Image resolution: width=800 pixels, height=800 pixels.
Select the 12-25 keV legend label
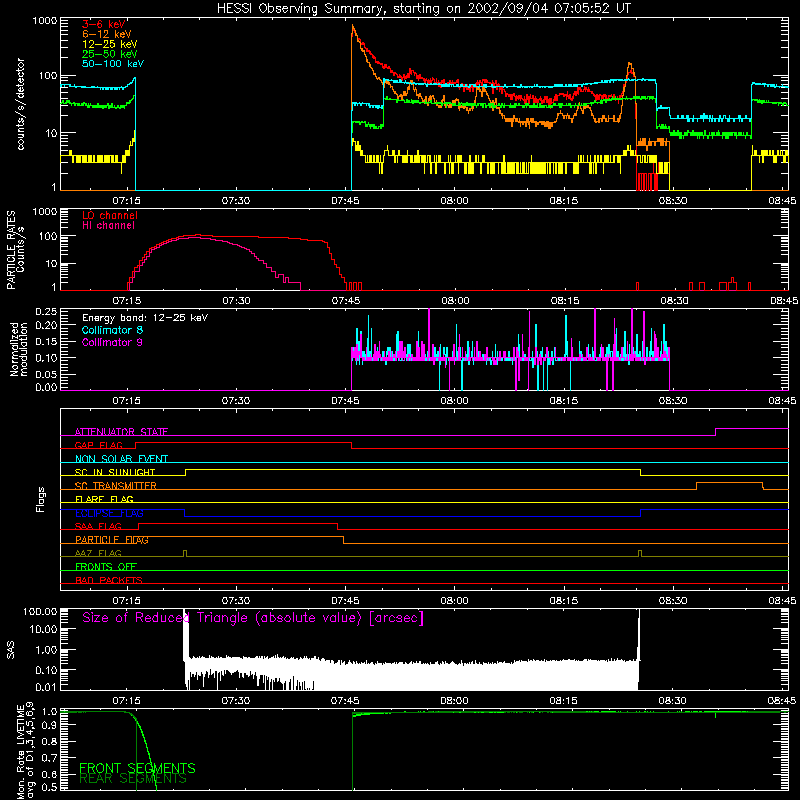[x=110, y=44]
